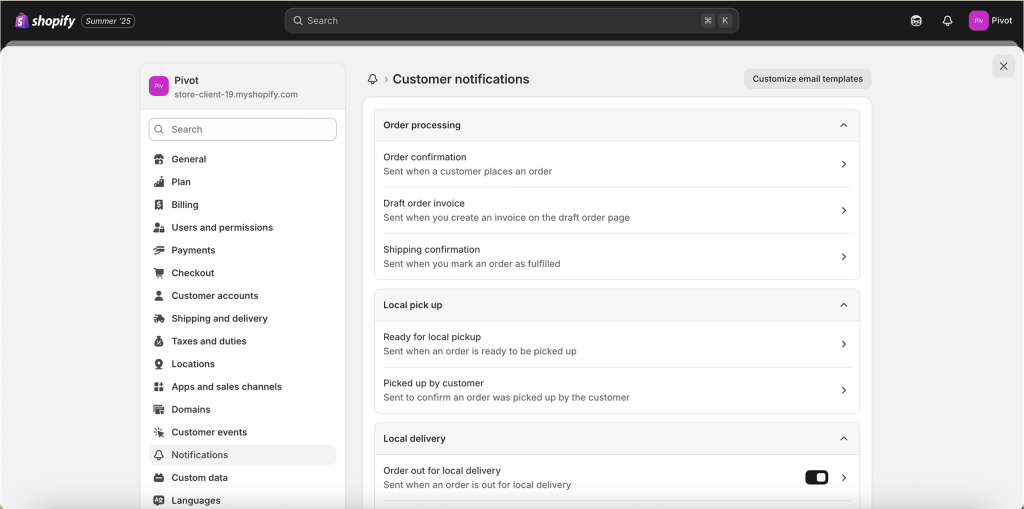1024x509 pixels.
Task: Click the Plan icon in sidebar
Action: (159, 182)
